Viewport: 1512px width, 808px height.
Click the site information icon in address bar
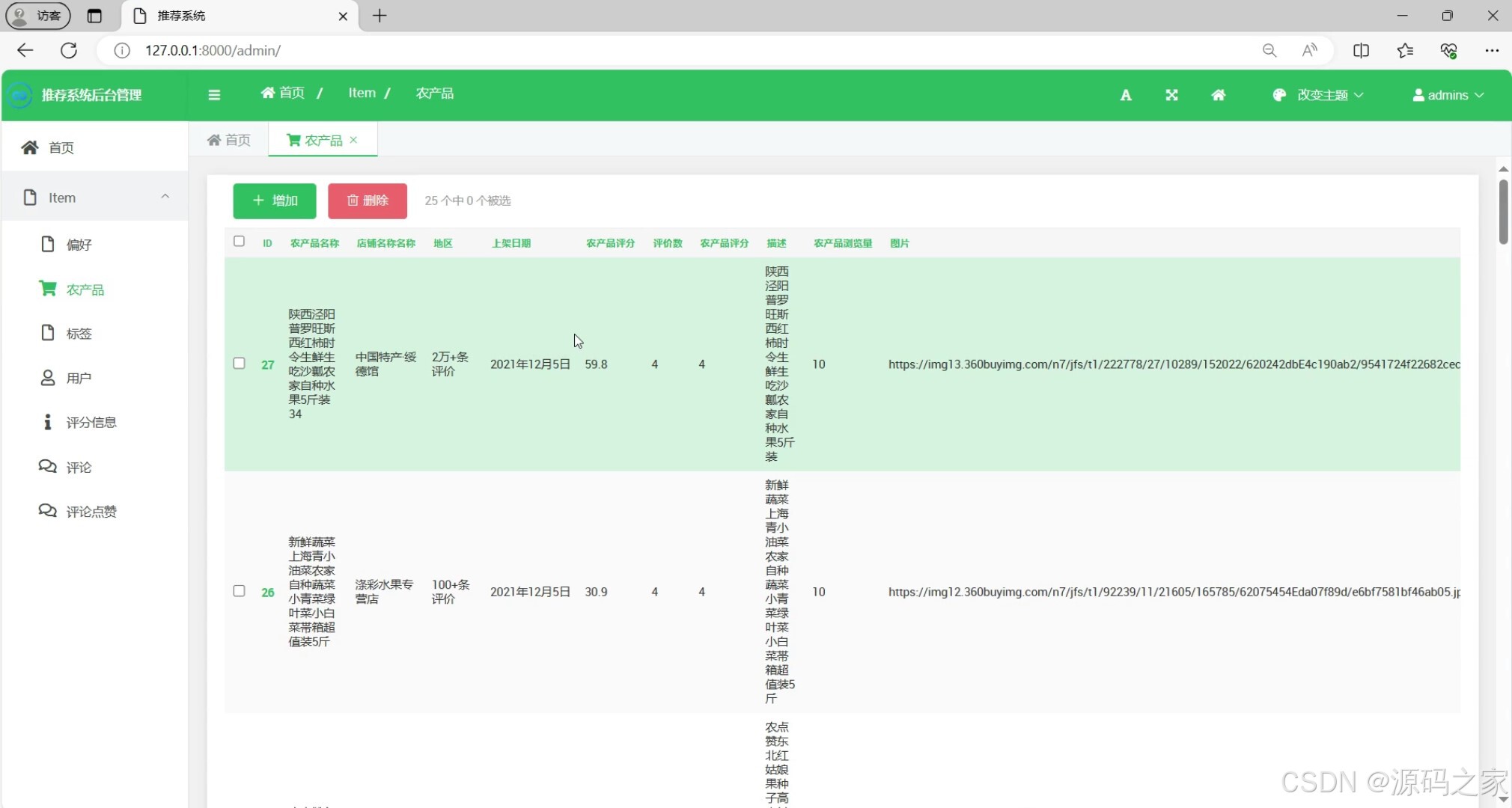[122, 50]
